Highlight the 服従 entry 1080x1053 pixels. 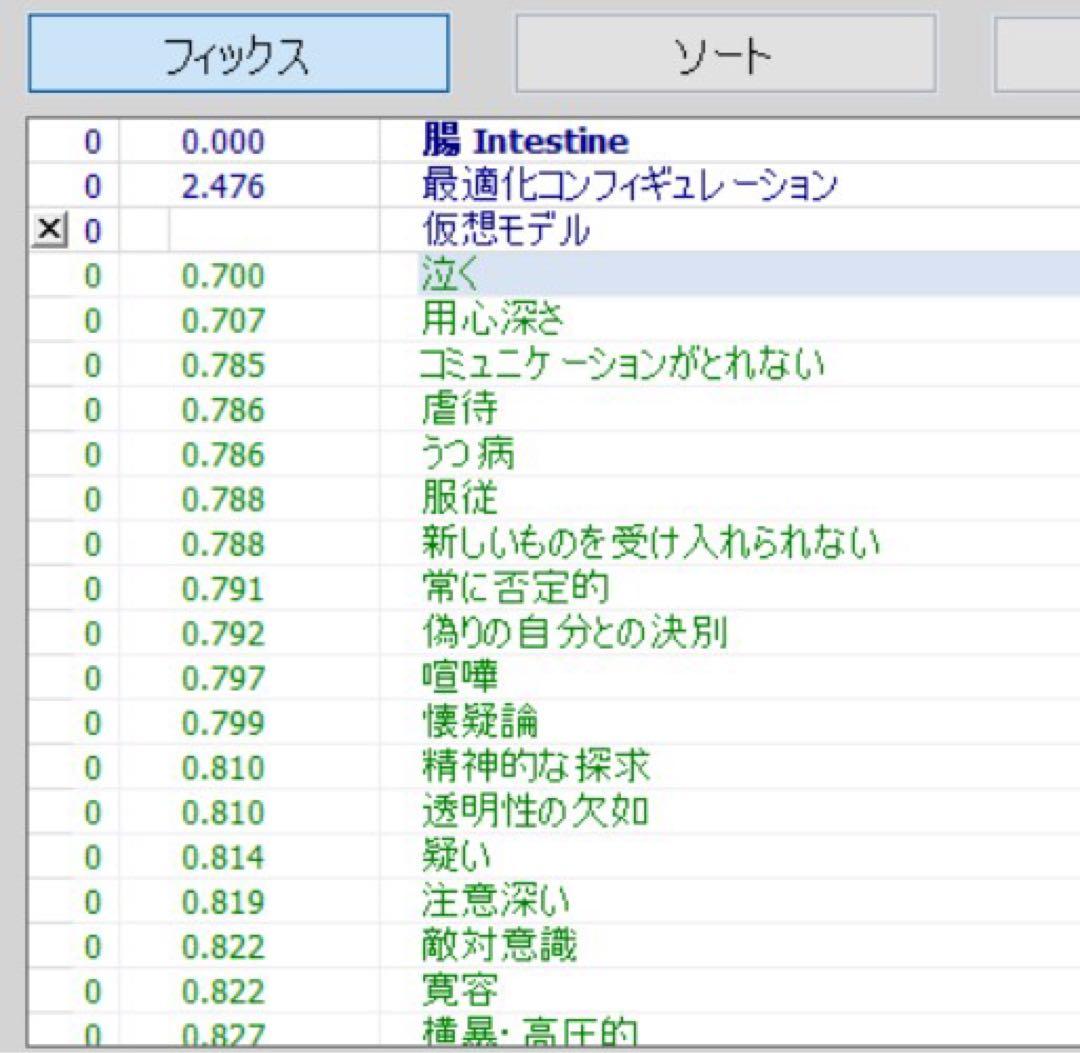click(x=459, y=499)
